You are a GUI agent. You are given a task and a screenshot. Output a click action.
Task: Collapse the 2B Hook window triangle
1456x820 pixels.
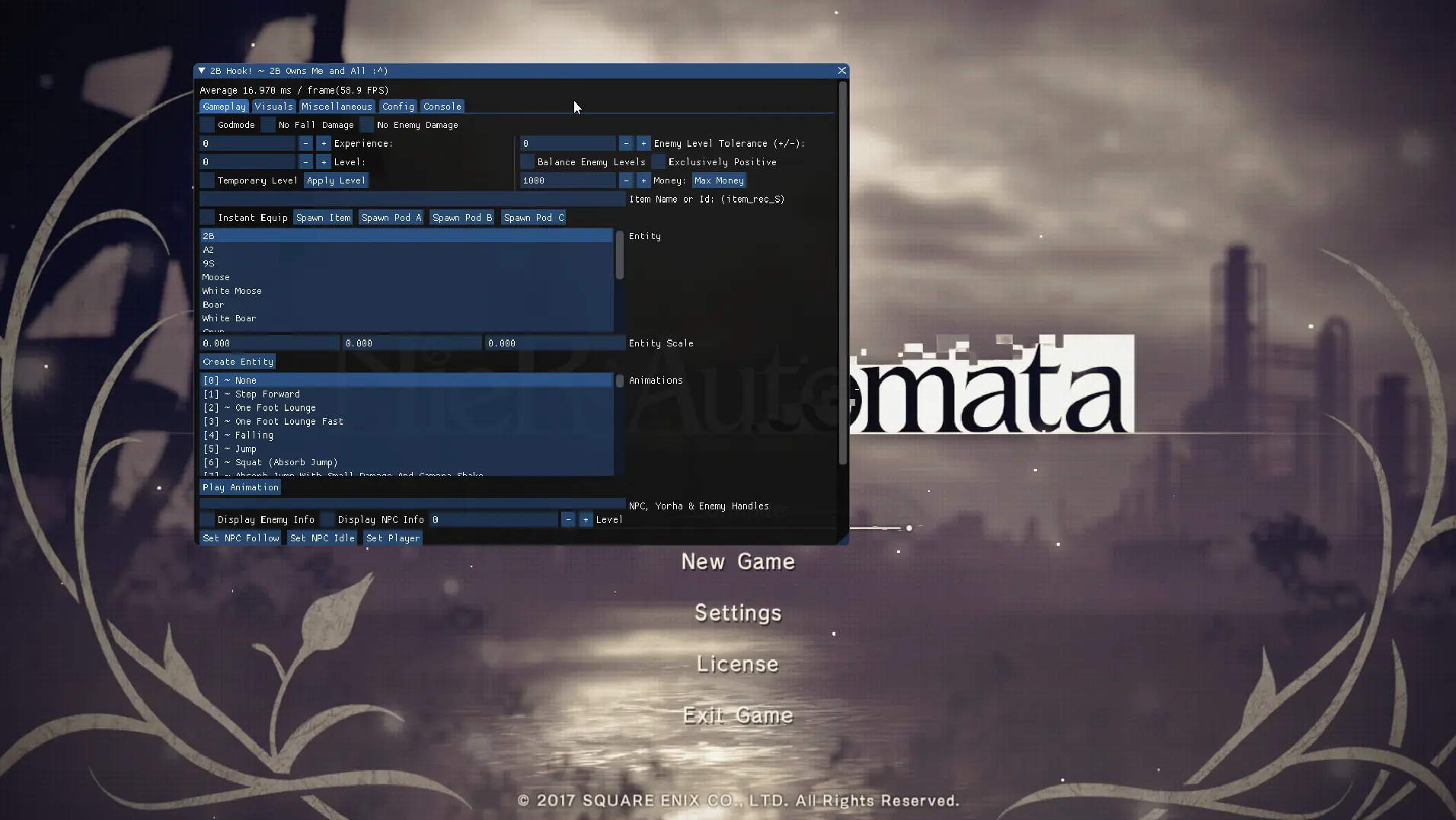202,71
